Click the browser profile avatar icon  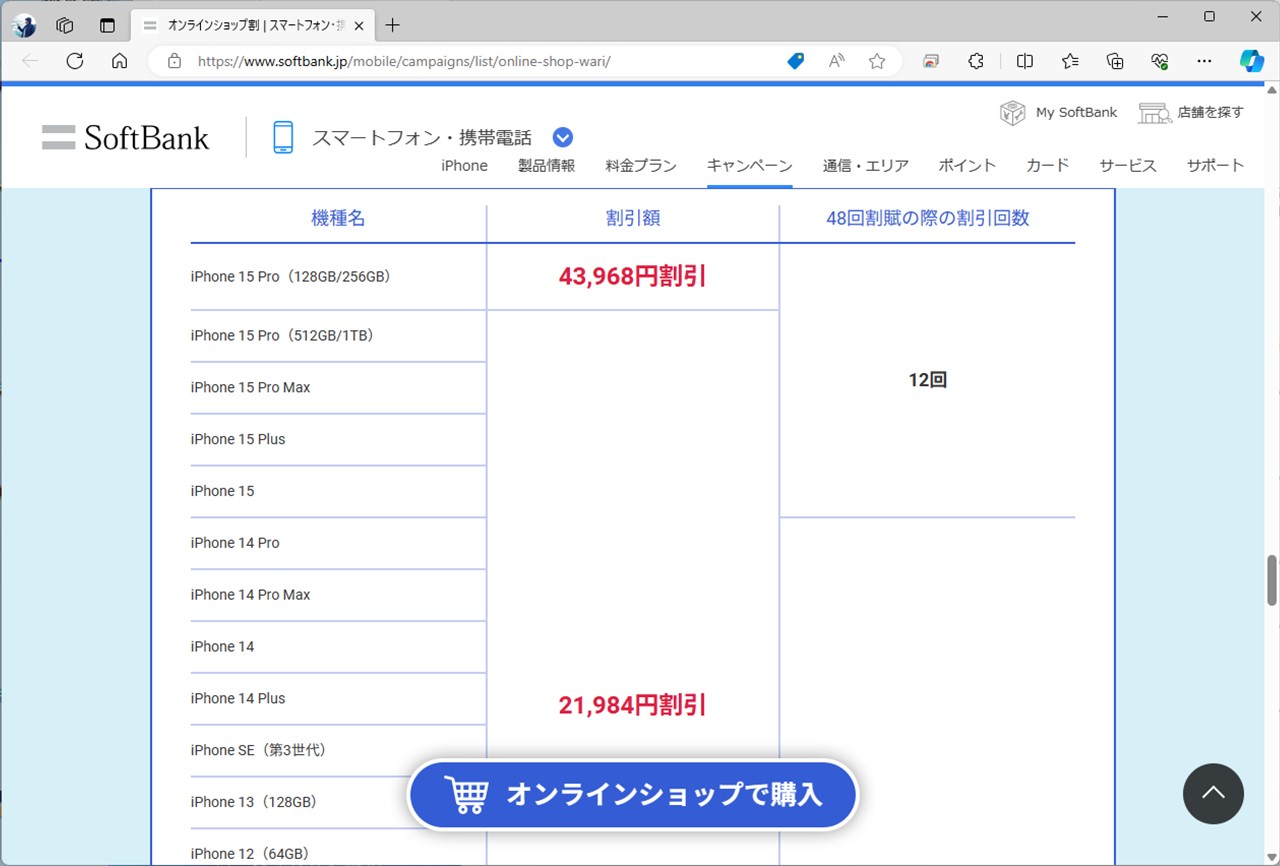24,25
